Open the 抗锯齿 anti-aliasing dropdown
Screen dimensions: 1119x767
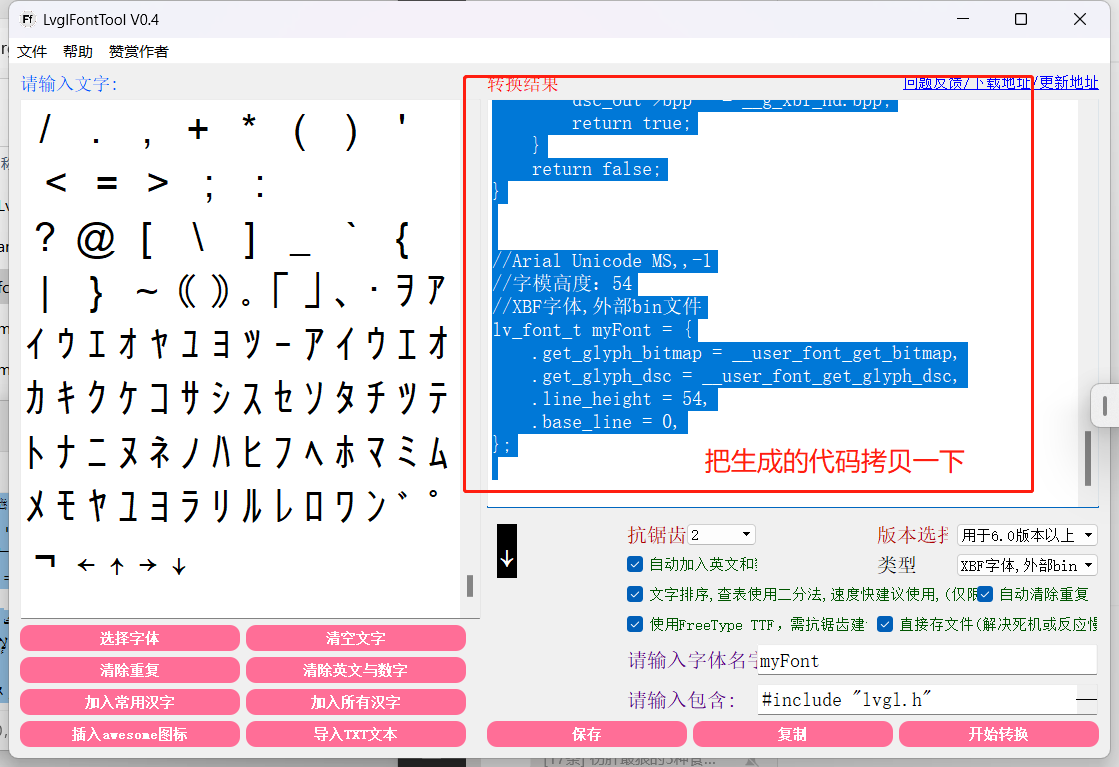coord(721,534)
